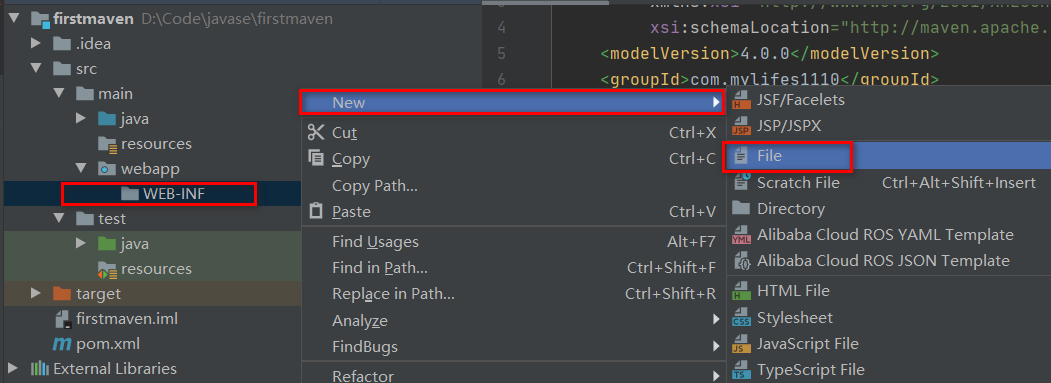Viewport: 1051px width, 383px height.
Task: Click the firstmaven.iml file icon
Action: (63, 319)
